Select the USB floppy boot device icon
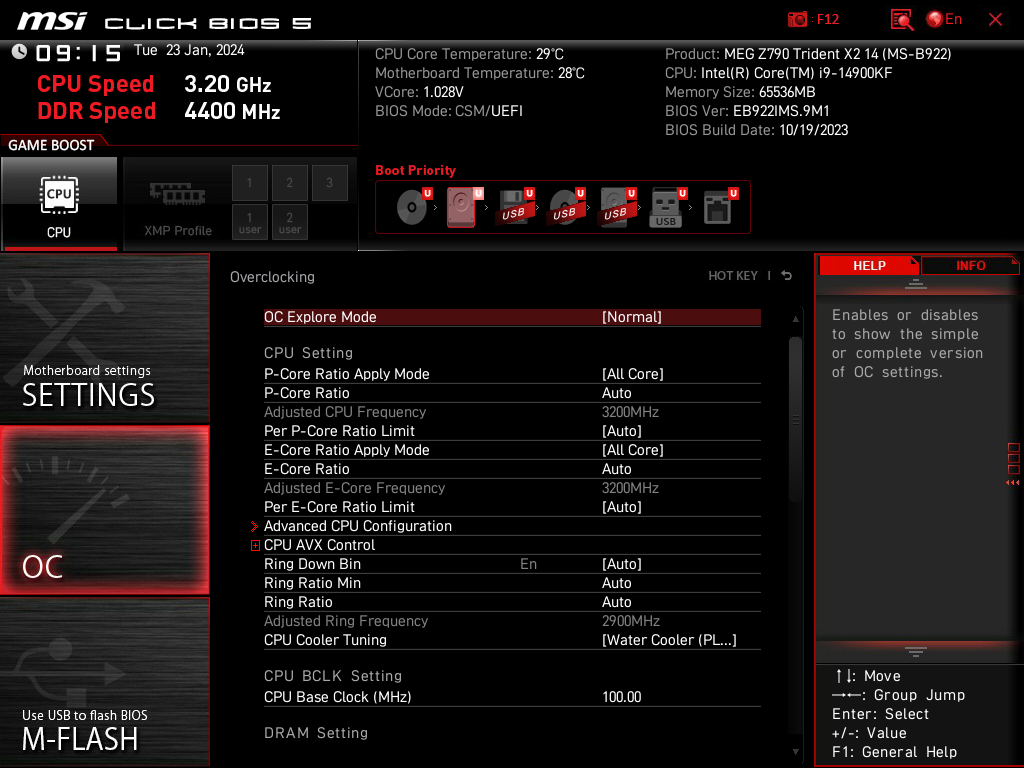 (516, 207)
